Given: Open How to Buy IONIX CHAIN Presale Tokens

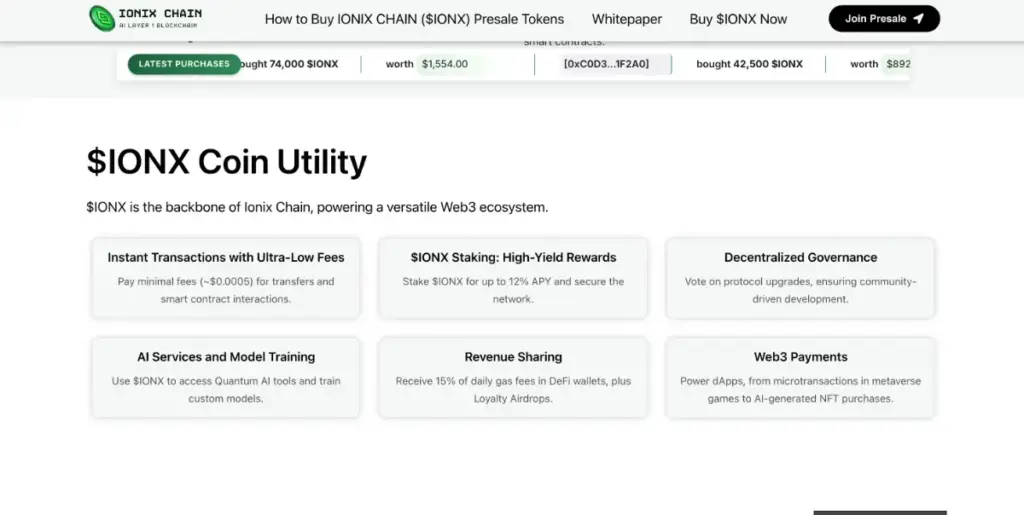Looking at the screenshot, I should click(414, 19).
